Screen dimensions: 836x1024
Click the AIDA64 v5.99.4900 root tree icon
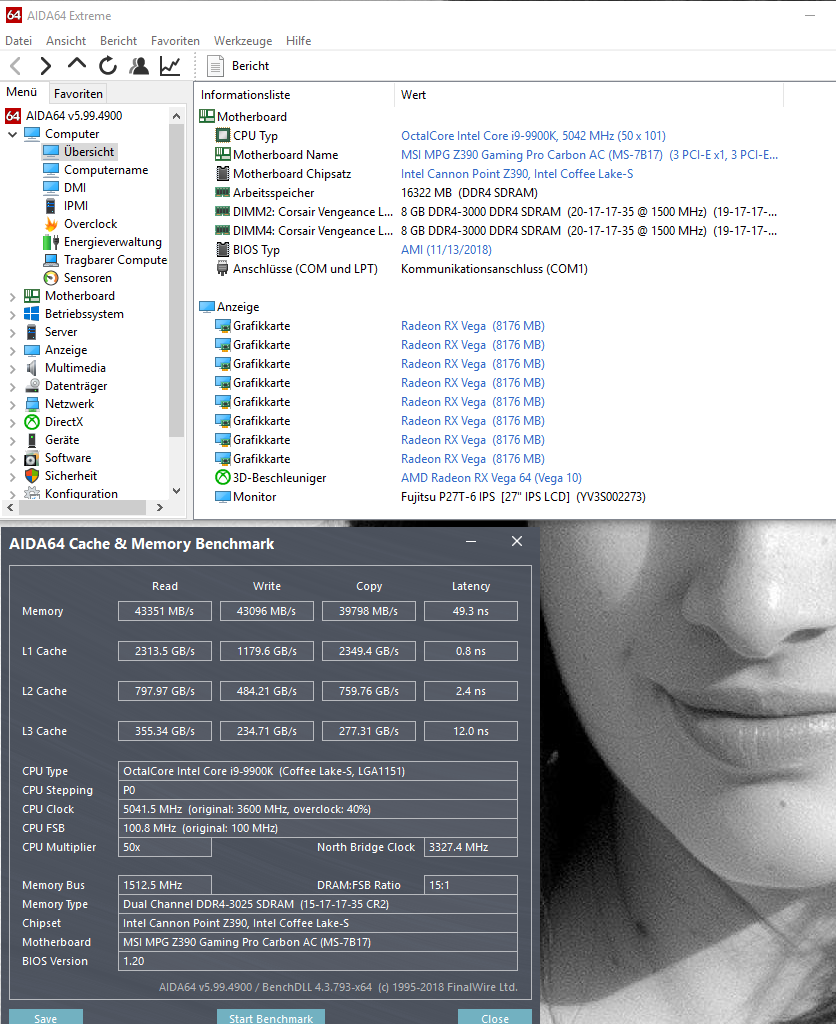tap(13, 116)
